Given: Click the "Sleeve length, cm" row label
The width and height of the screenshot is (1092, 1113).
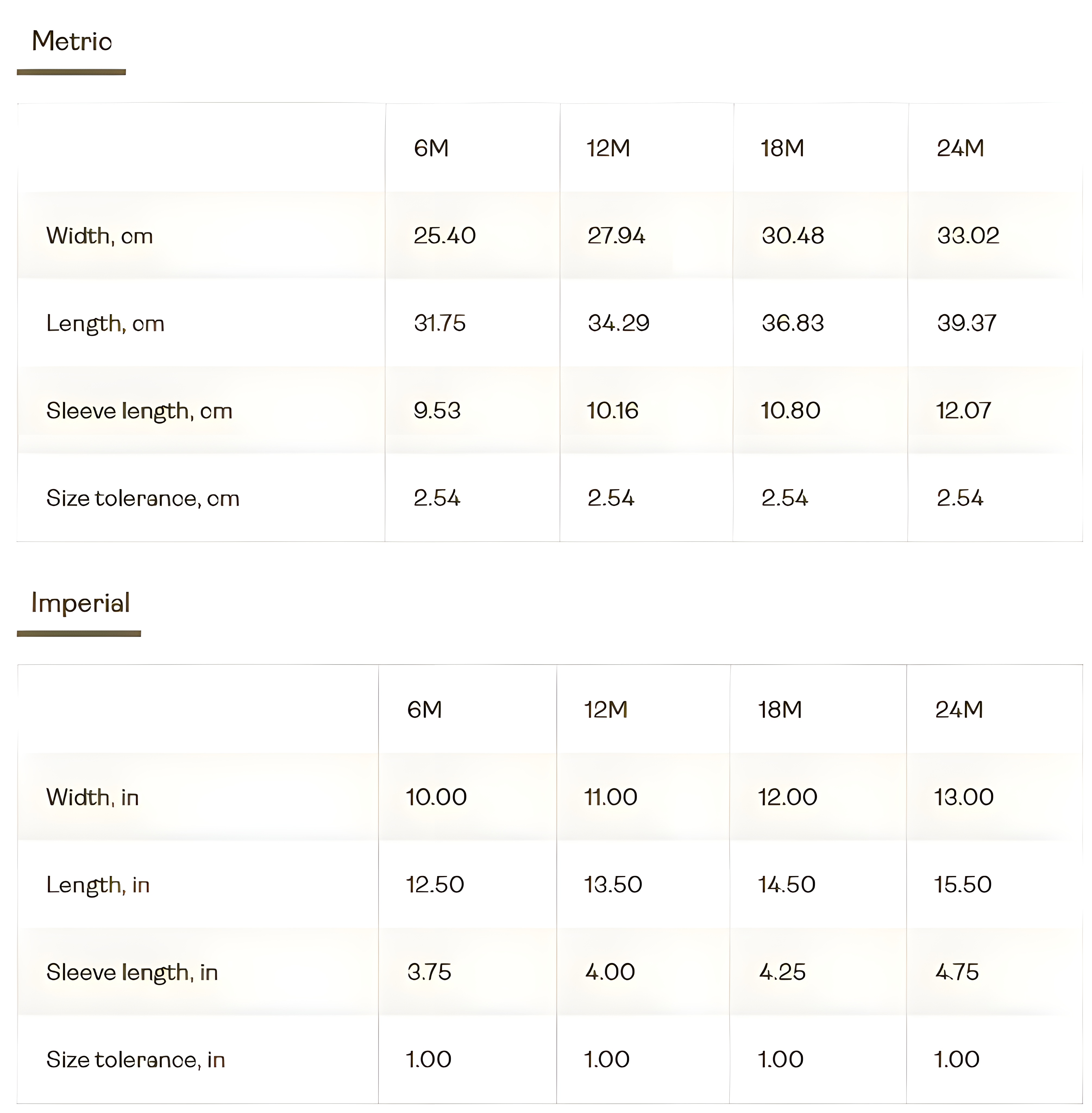Looking at the screenshot, I should pos(139,411).
